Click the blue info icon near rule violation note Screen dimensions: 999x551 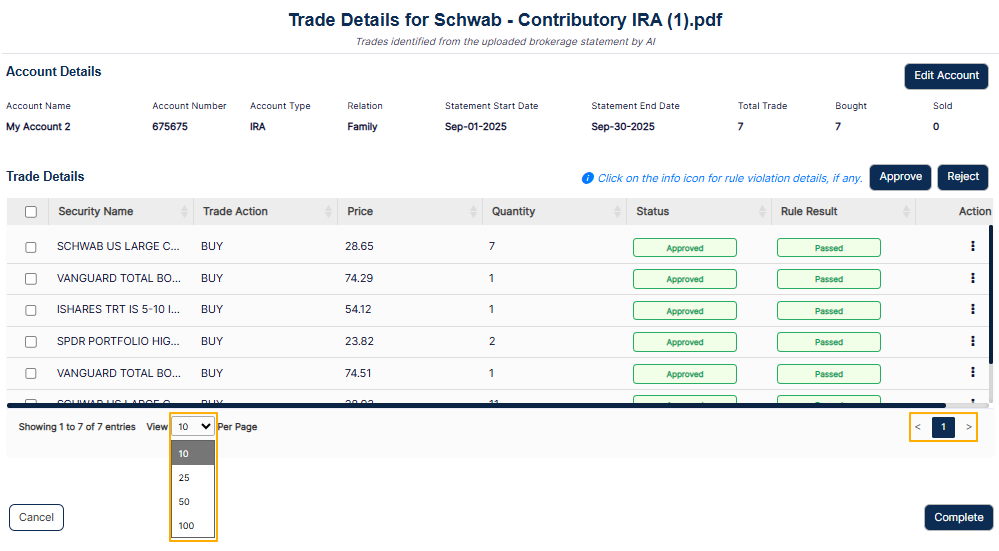[587, 178]
